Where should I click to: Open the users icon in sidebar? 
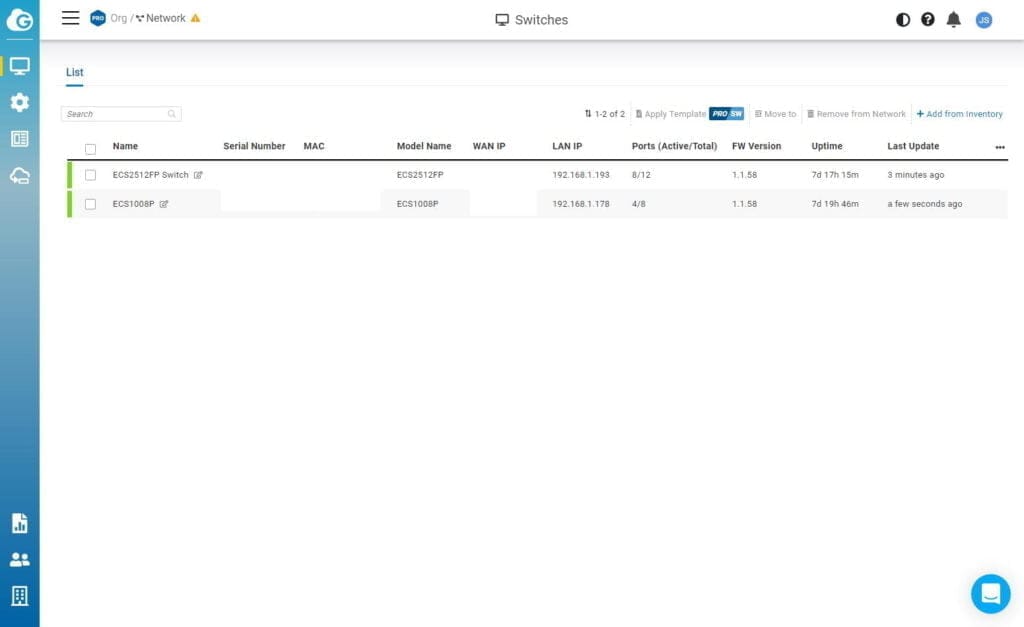19,560
